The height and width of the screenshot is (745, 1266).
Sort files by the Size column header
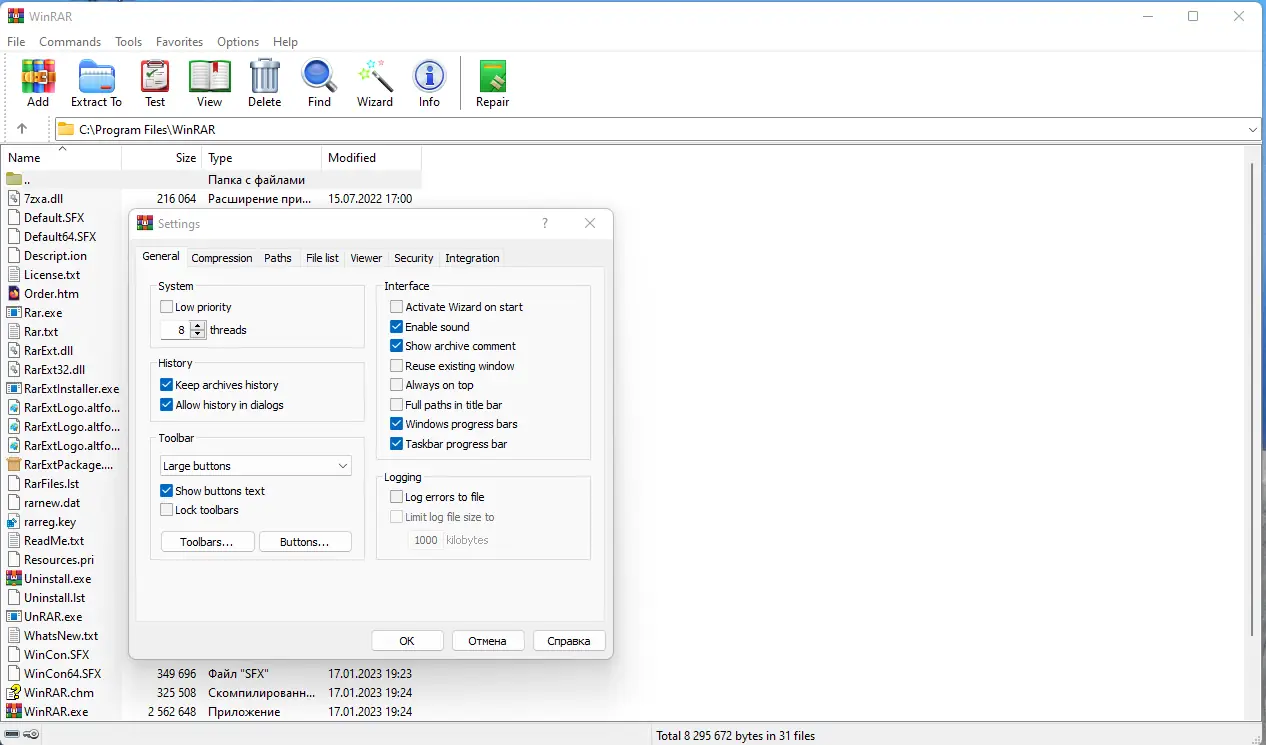coord(161,158)
